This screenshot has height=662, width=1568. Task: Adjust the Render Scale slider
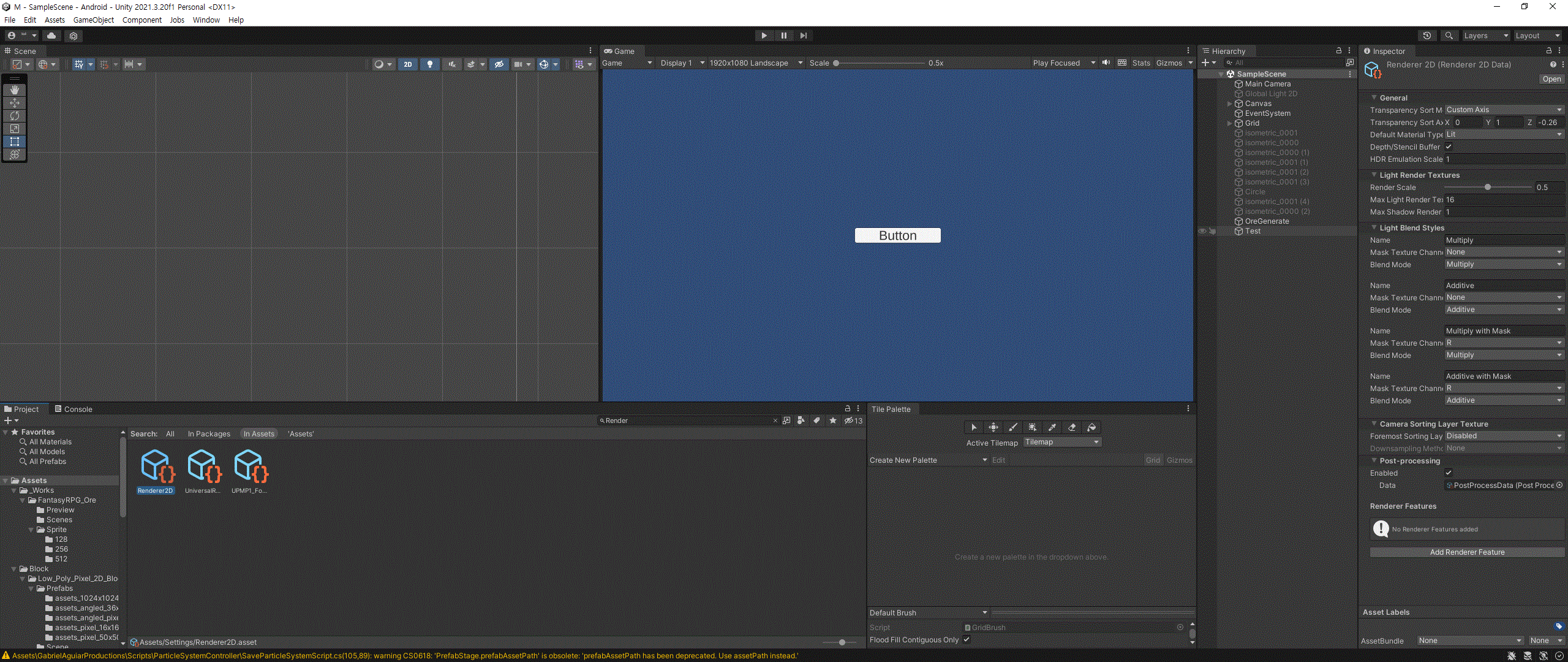(x=1488, y=187)
